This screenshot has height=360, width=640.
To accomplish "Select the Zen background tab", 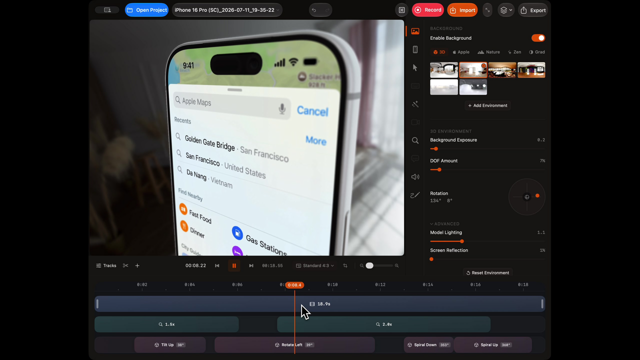I will tap(514, 52).
